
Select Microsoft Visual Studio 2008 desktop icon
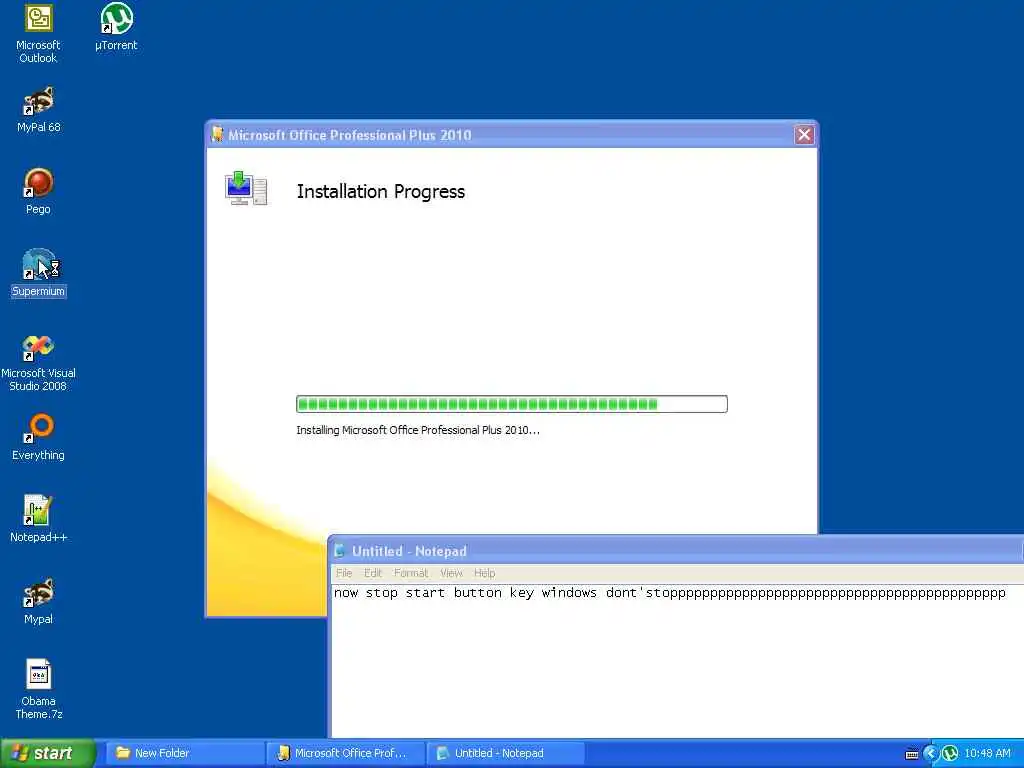[x=38, y=362]
